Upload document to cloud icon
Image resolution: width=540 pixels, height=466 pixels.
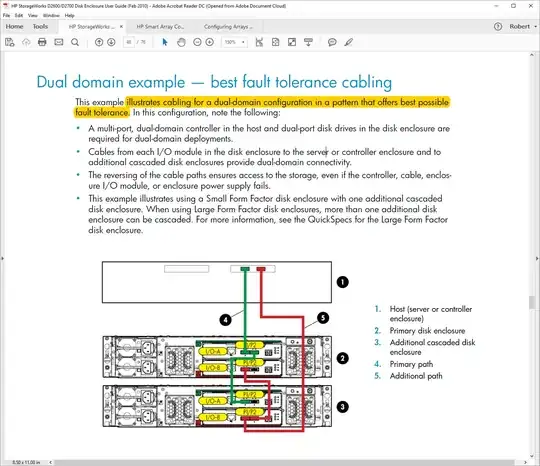click(x=26, y=42)
